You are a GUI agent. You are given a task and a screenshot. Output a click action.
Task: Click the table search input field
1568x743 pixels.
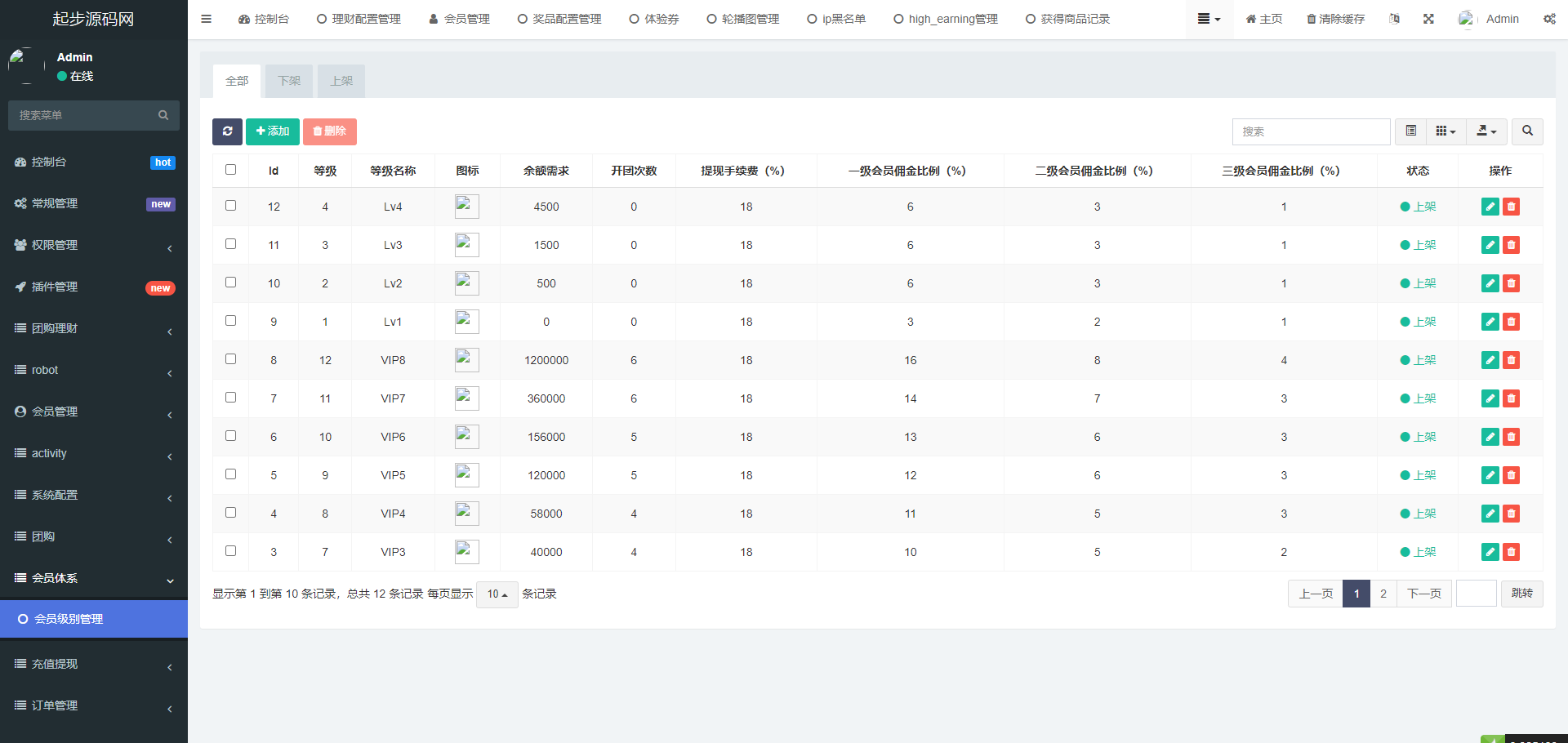click(1311, 131)
